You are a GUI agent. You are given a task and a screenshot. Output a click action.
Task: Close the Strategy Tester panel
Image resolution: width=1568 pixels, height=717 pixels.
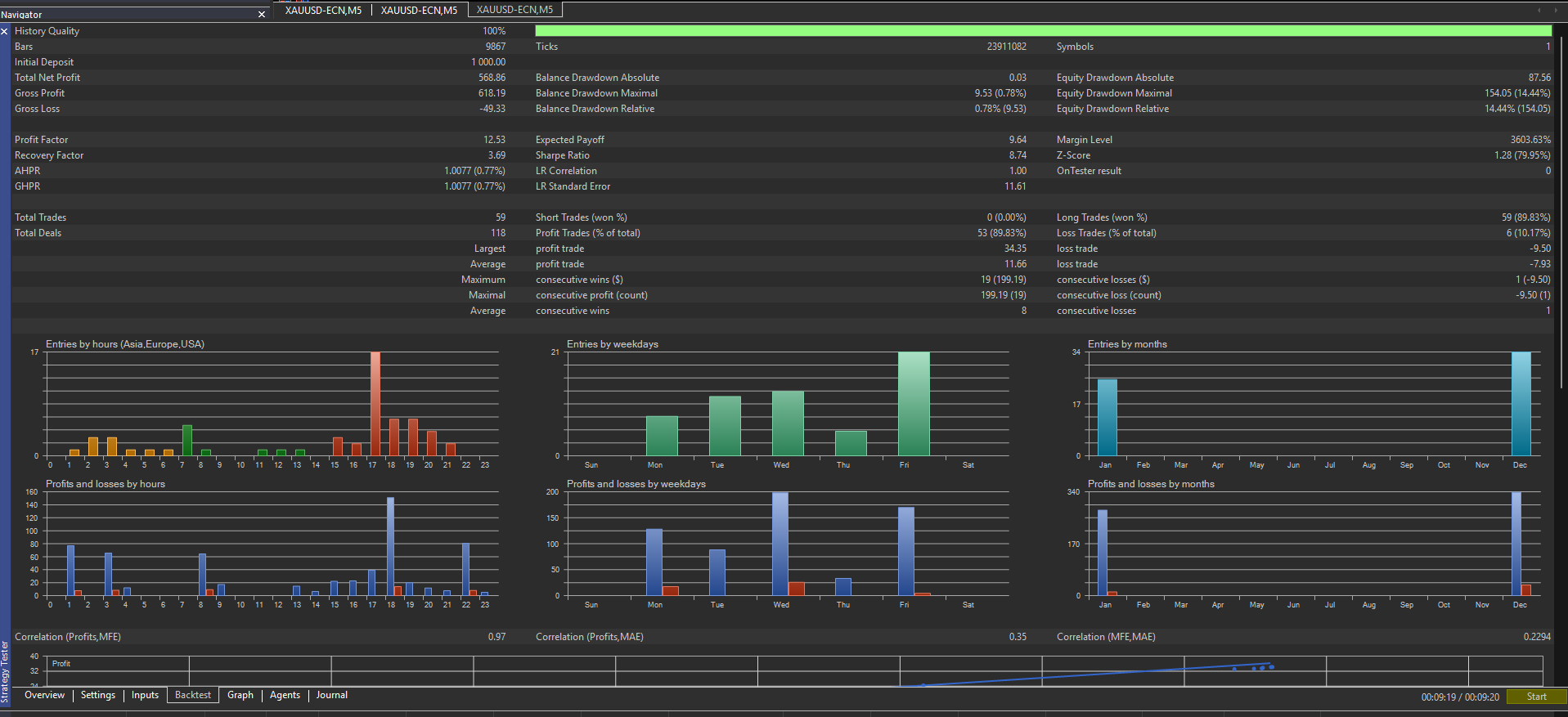(4, 31)
